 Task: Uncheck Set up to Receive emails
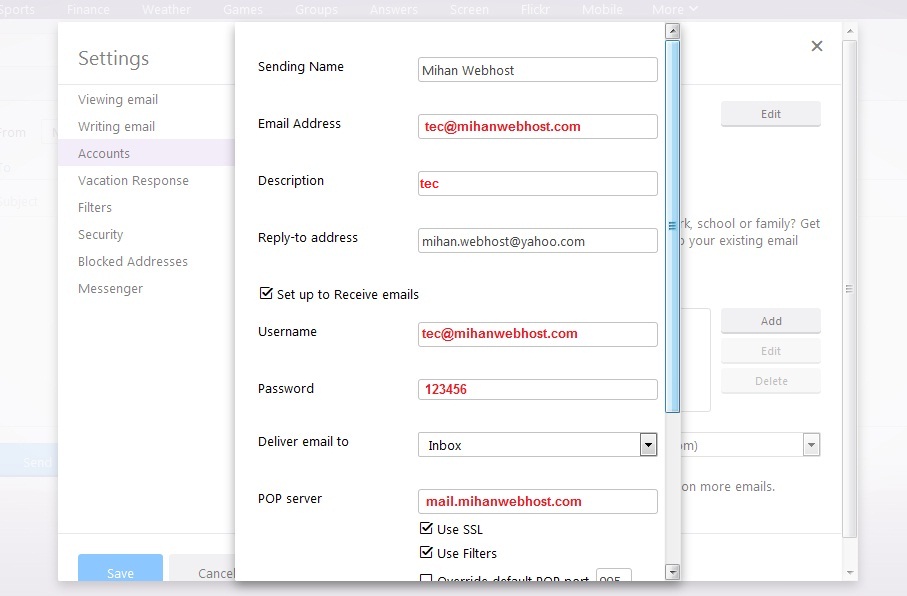(266, 293)
